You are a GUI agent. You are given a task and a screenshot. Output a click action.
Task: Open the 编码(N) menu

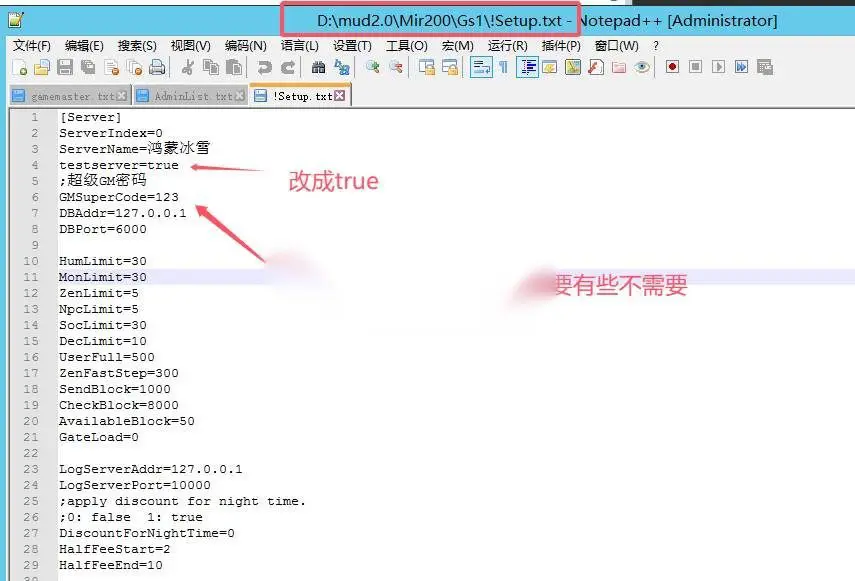[245, 46]
